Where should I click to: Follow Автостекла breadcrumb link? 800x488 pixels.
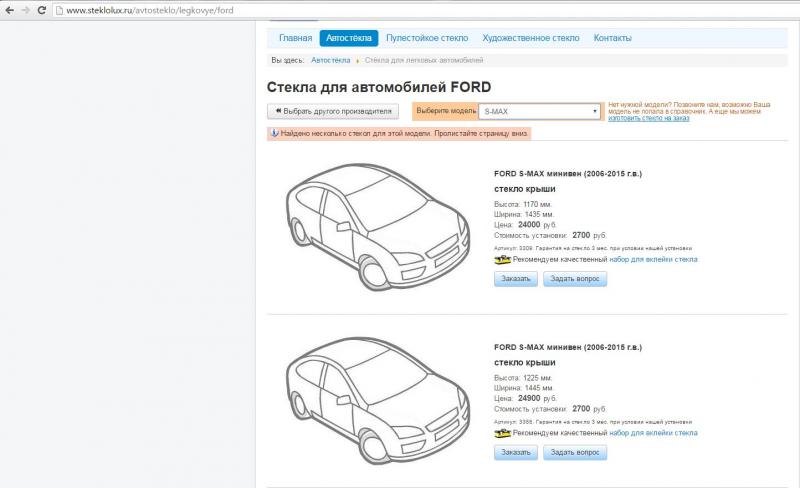click(x=331, y=60)
